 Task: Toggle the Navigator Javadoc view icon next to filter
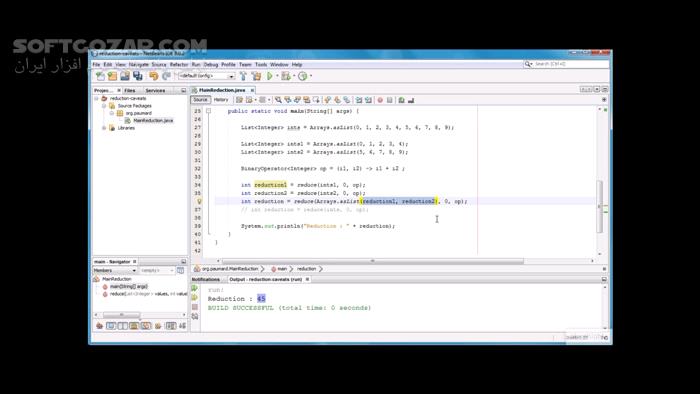180,270
